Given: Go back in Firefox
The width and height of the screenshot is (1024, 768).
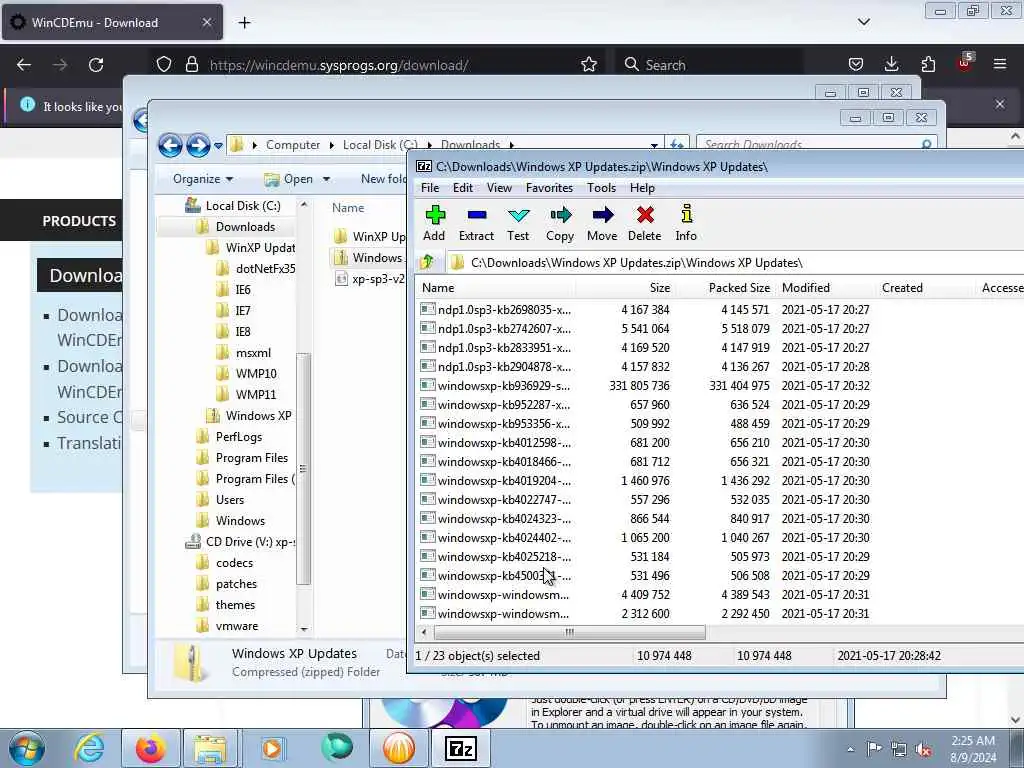Looking at the screenshot, I should click(x=24, y=65).
